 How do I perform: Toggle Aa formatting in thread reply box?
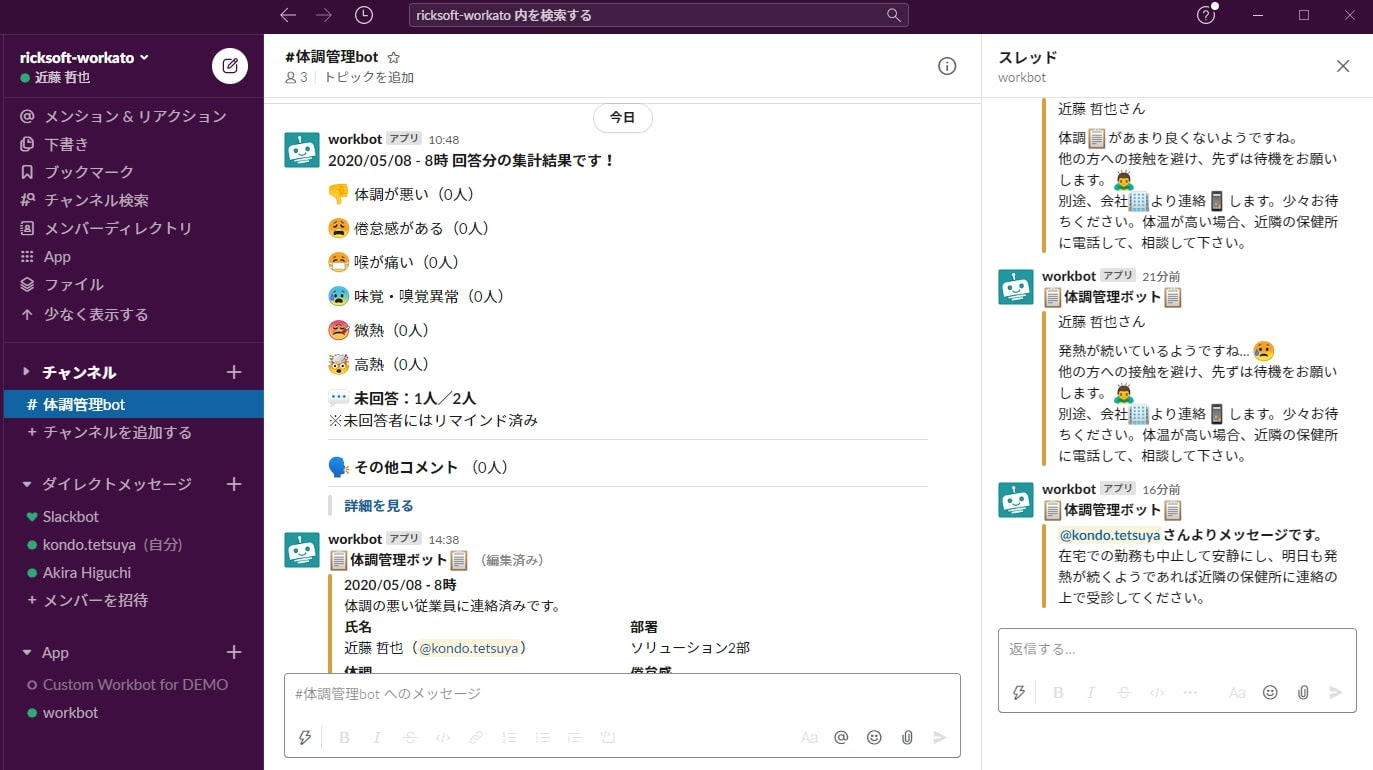coord(1237,692)
